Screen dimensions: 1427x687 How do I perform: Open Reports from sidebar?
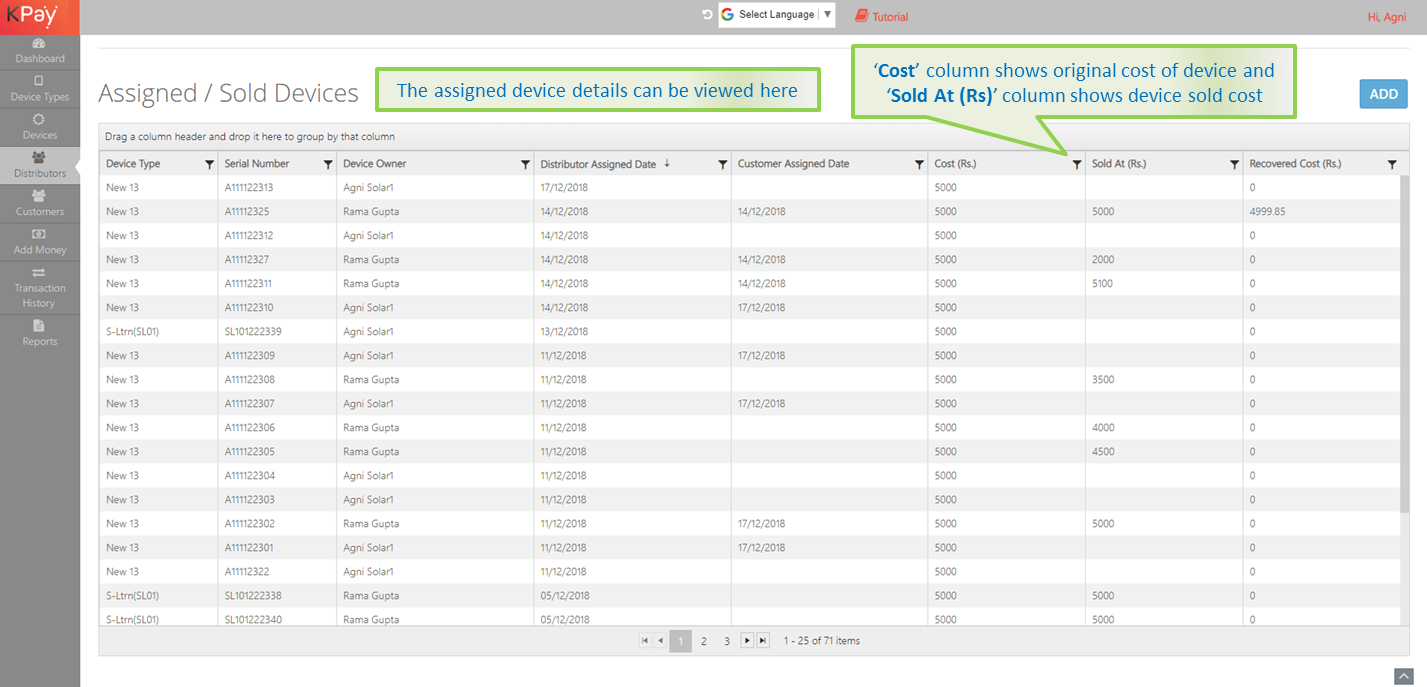tap(39, 333)
